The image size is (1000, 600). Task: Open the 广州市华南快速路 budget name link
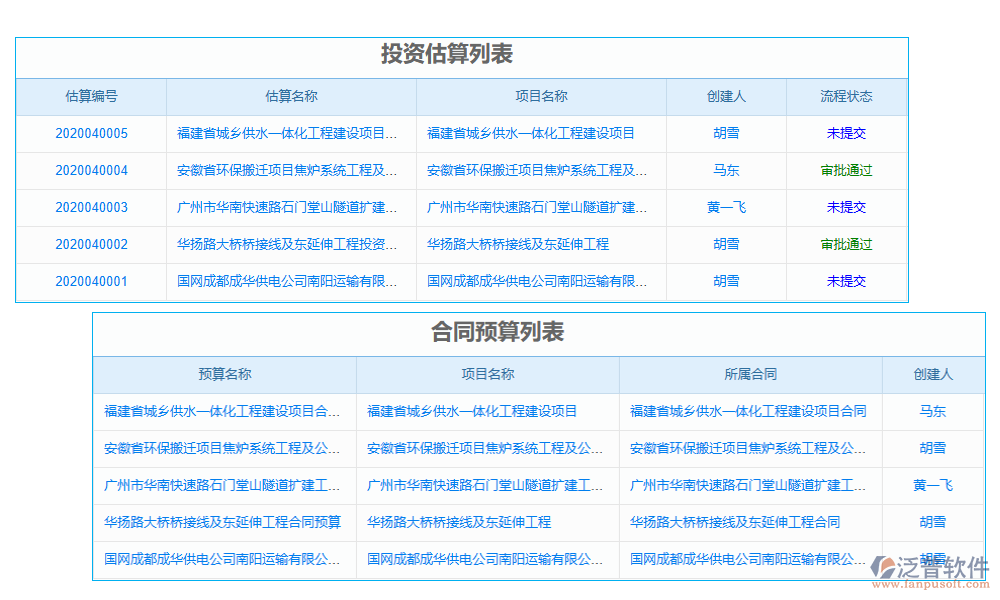225,485
